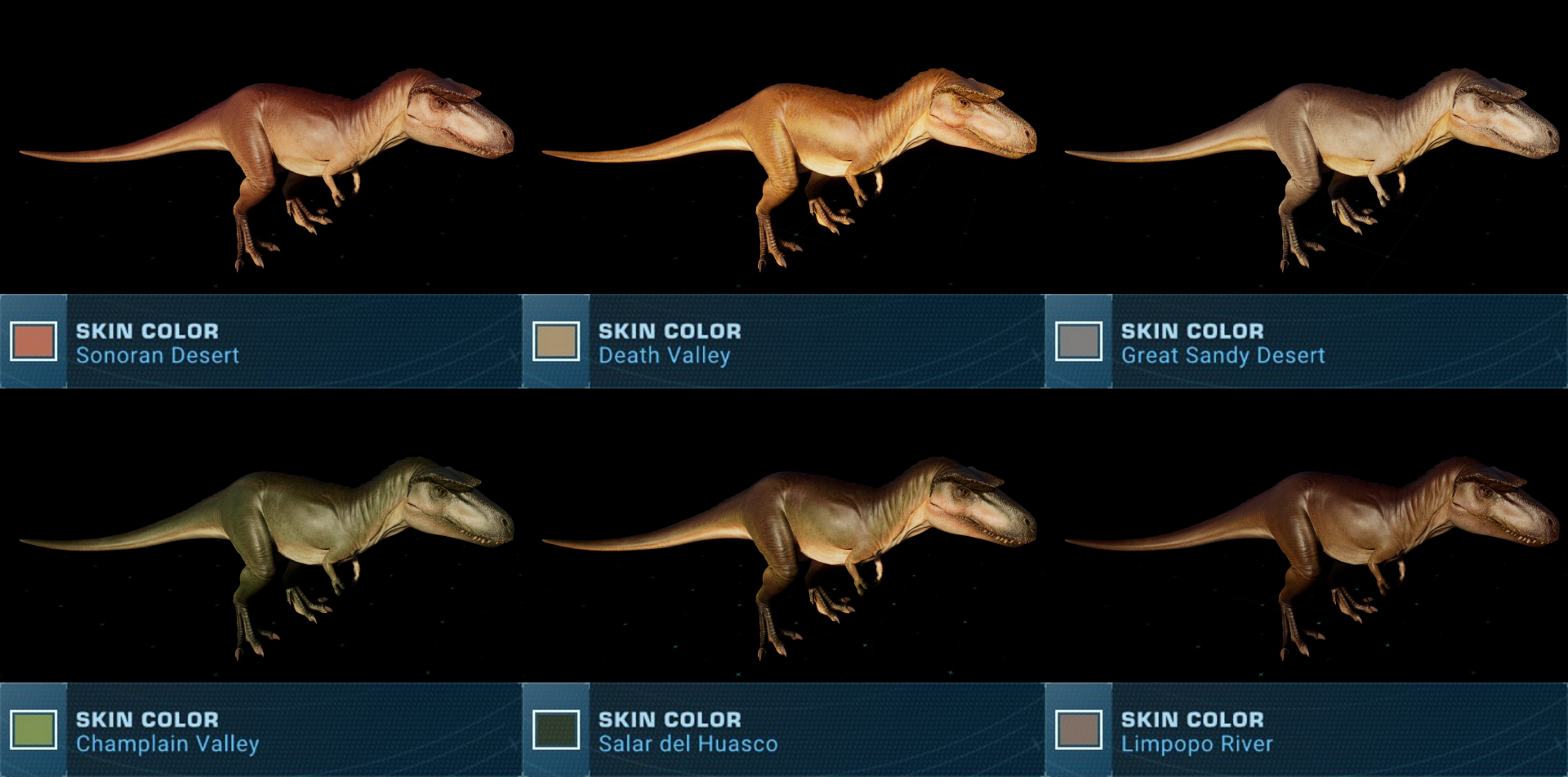Pick the Salar del Huasco skin option
The width and height of the screenshot is (1568, 777).
click(x=688, y=744)
